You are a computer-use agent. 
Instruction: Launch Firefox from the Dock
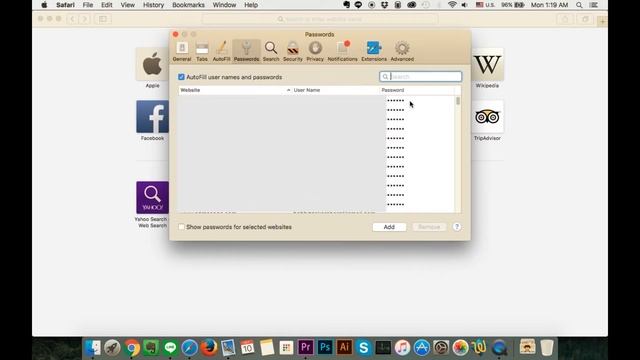tap(209, 348)
